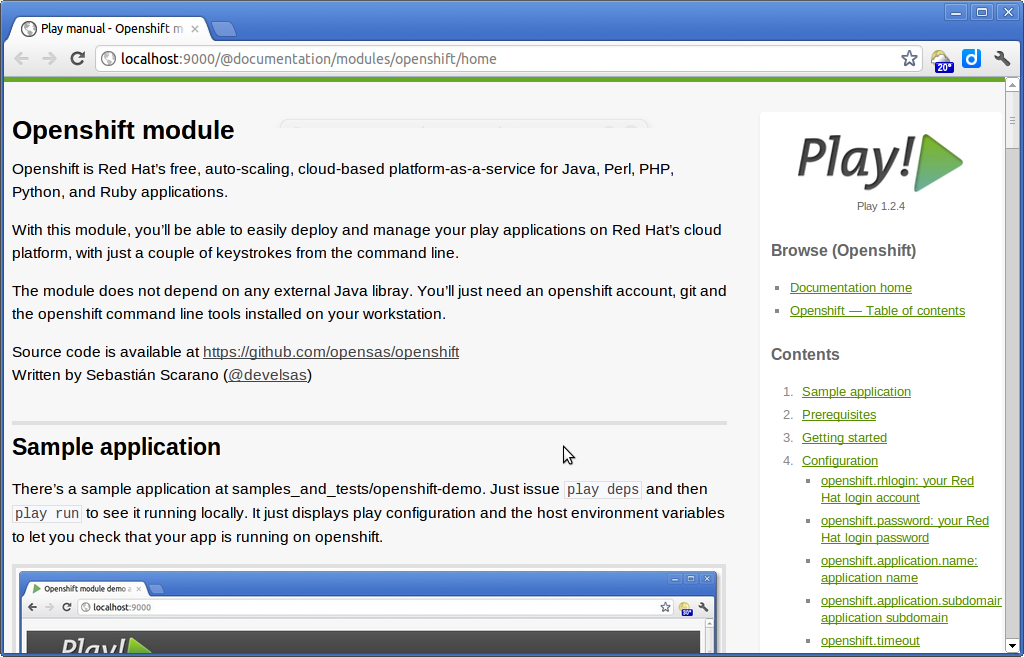Open Openshift — Table of contents link
The height and width of the screenshot is (657, 1024).
(877, 311)
